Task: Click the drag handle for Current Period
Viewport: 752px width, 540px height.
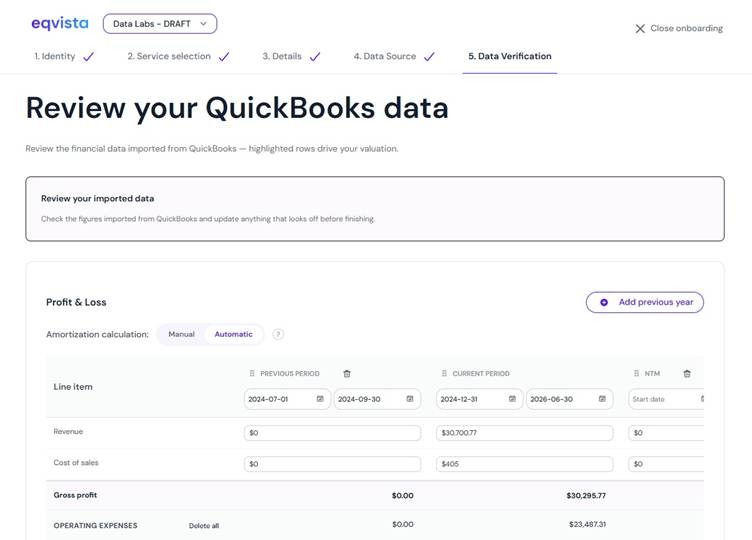Action: click(444, 373)
